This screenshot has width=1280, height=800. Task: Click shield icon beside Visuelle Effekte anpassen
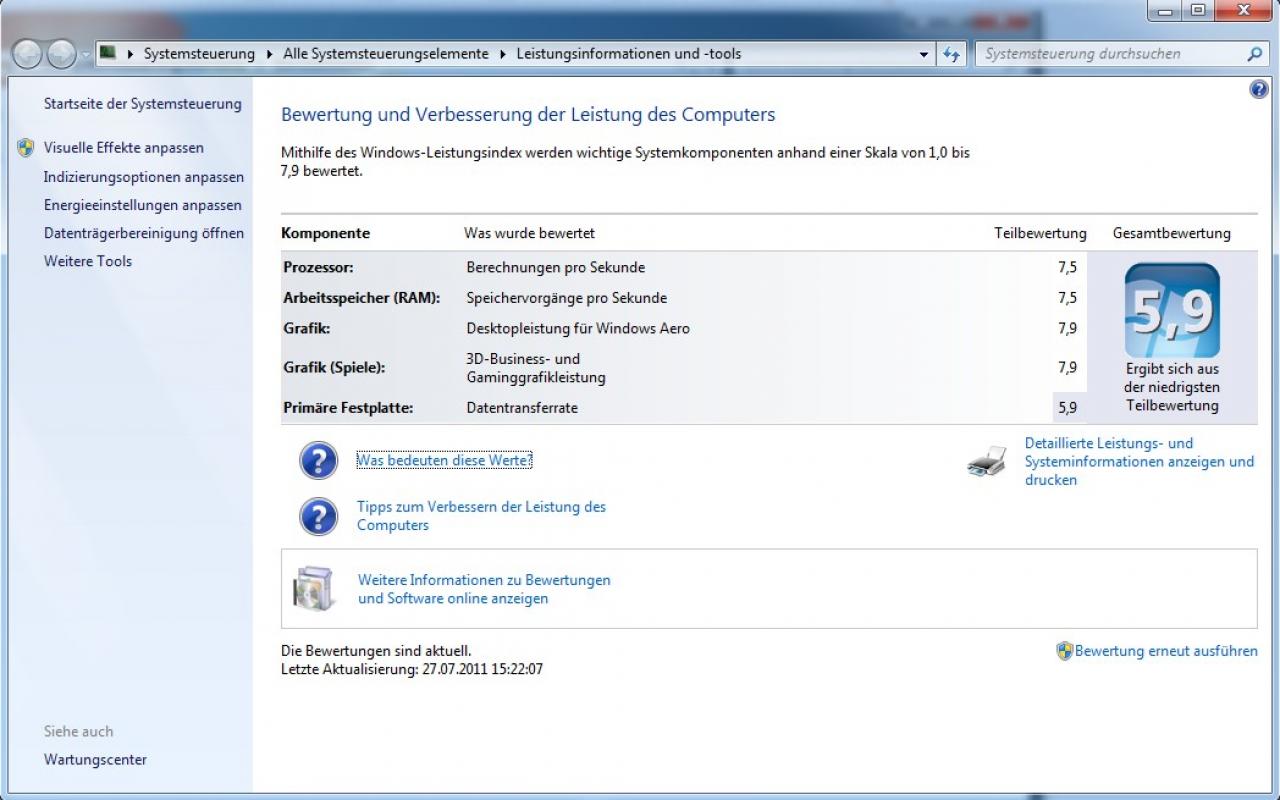point(26,148)
